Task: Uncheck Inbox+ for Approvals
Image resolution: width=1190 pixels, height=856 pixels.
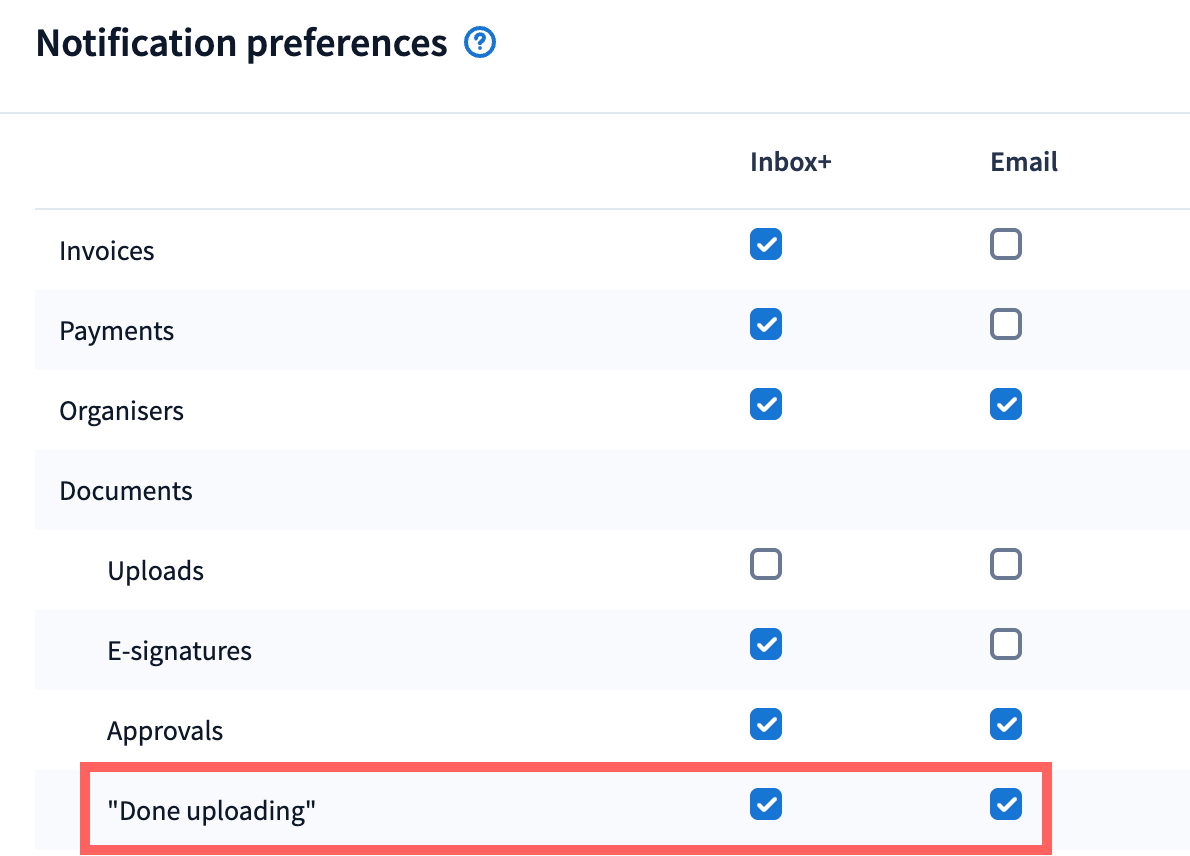Action: [x=766, y=725]
